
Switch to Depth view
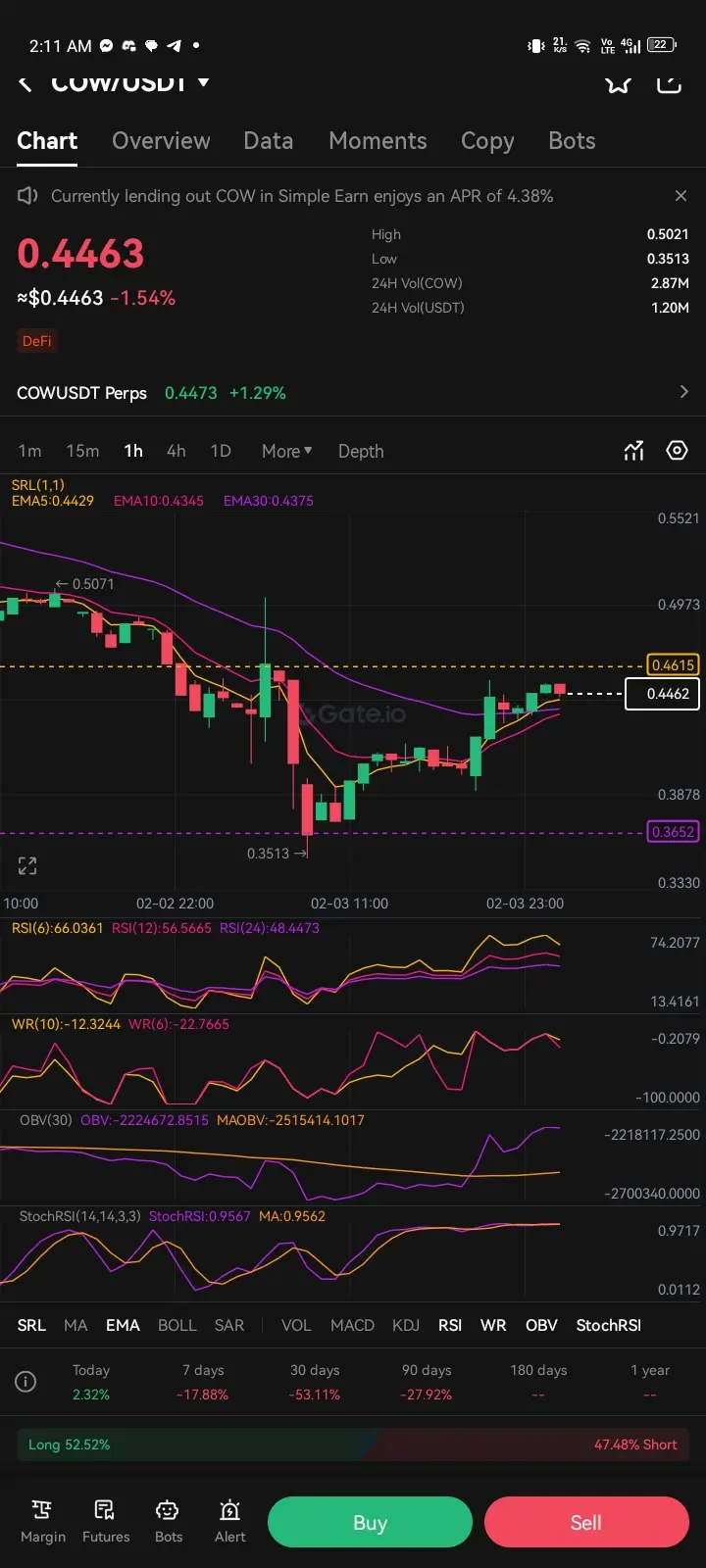click(361, 451)
